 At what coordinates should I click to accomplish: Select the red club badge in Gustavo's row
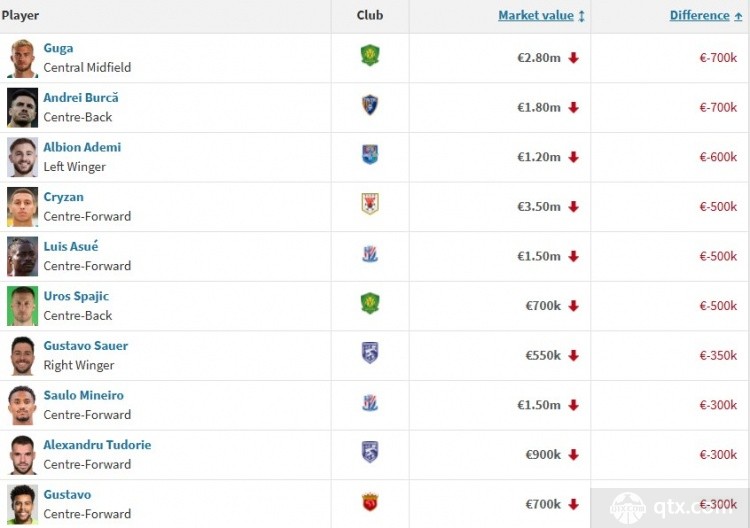(x=370, y=502)
